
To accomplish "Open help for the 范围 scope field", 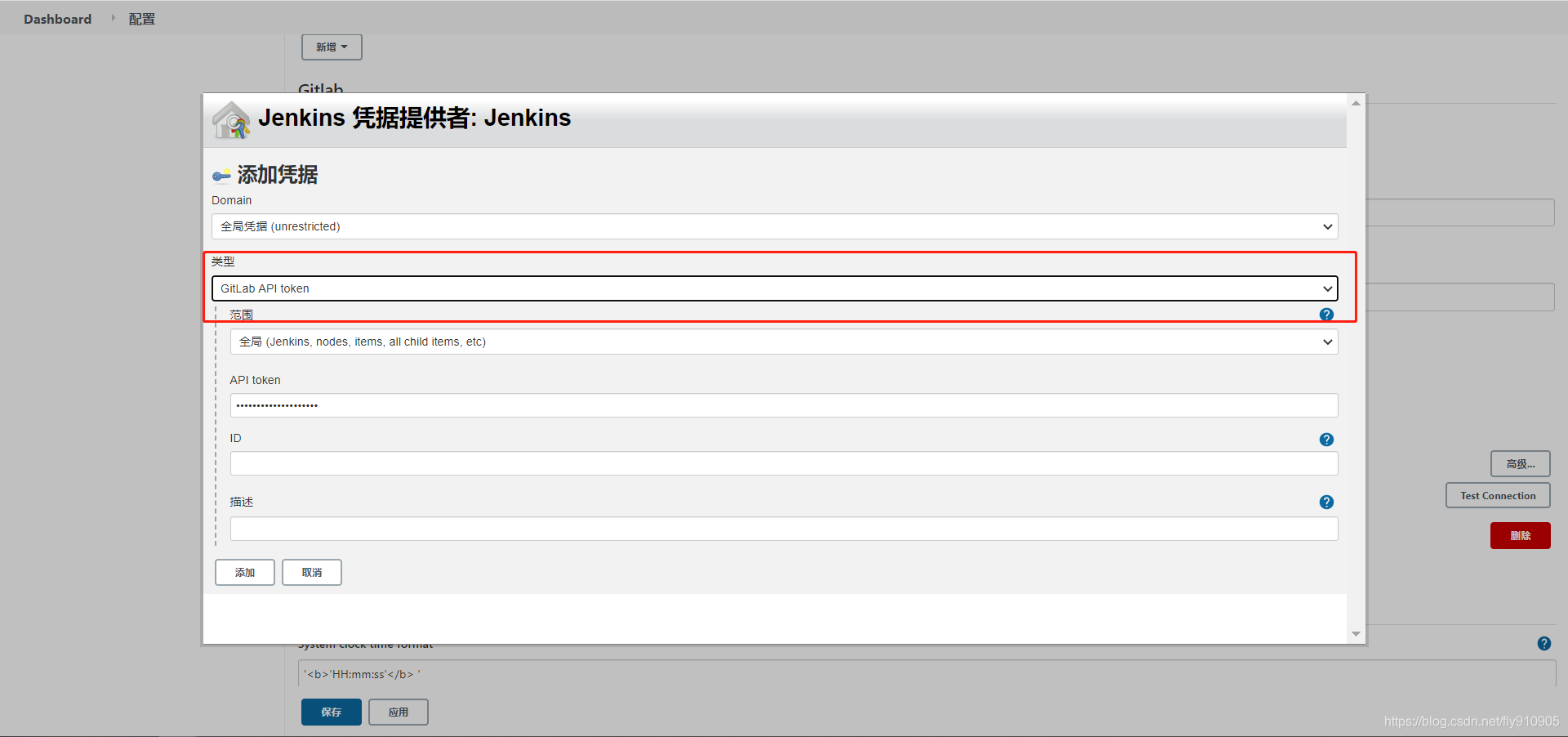I will pyautogui.click(x=1326, y=315).
